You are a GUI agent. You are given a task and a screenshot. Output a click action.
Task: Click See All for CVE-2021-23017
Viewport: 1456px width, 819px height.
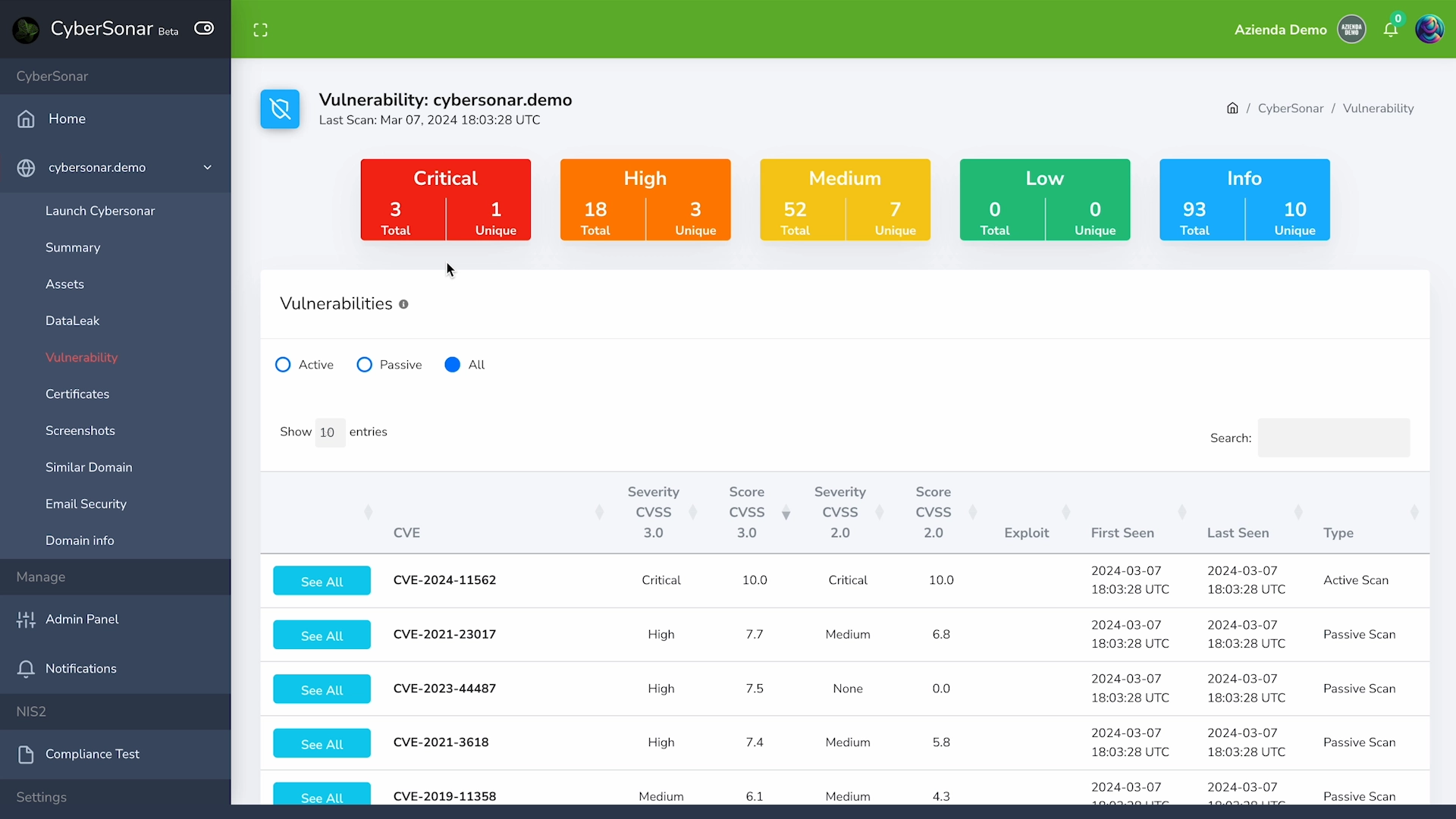coord(321,635)
